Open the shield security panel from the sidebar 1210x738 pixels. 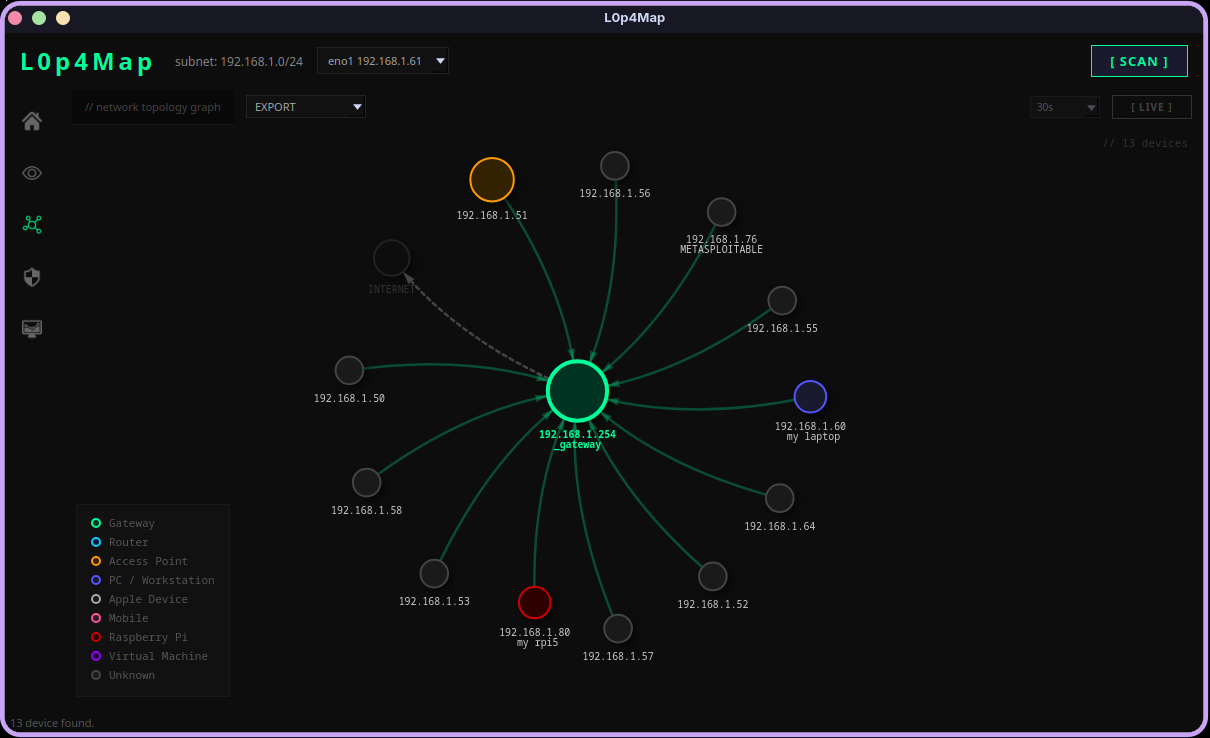31,277
